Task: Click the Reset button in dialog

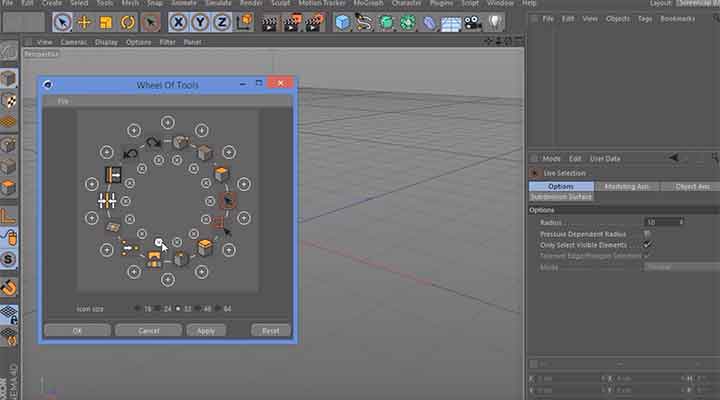Action: [270, 330]
